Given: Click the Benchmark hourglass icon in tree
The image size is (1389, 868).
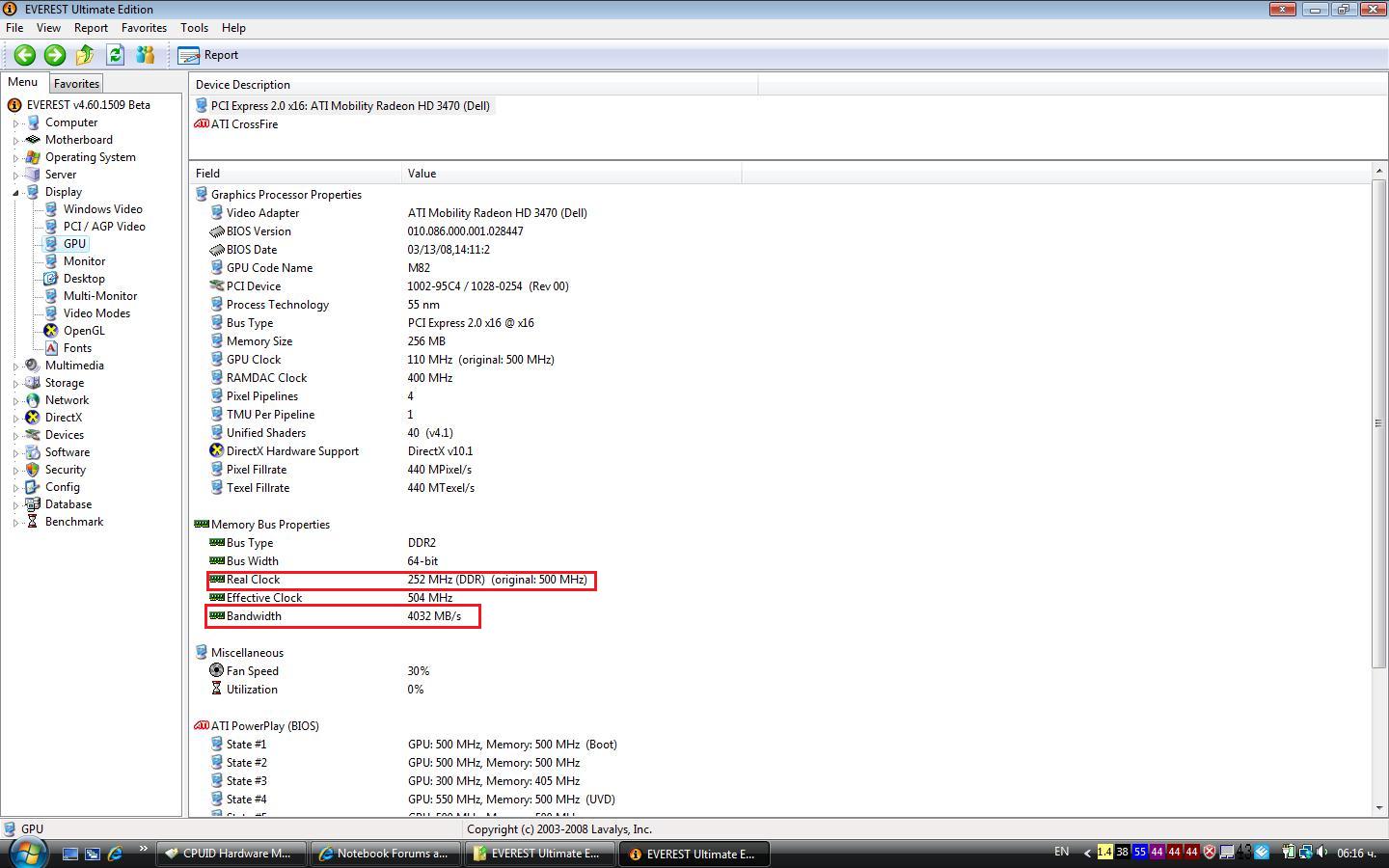Looking at the screenshot, I should [x=33, y=522].
